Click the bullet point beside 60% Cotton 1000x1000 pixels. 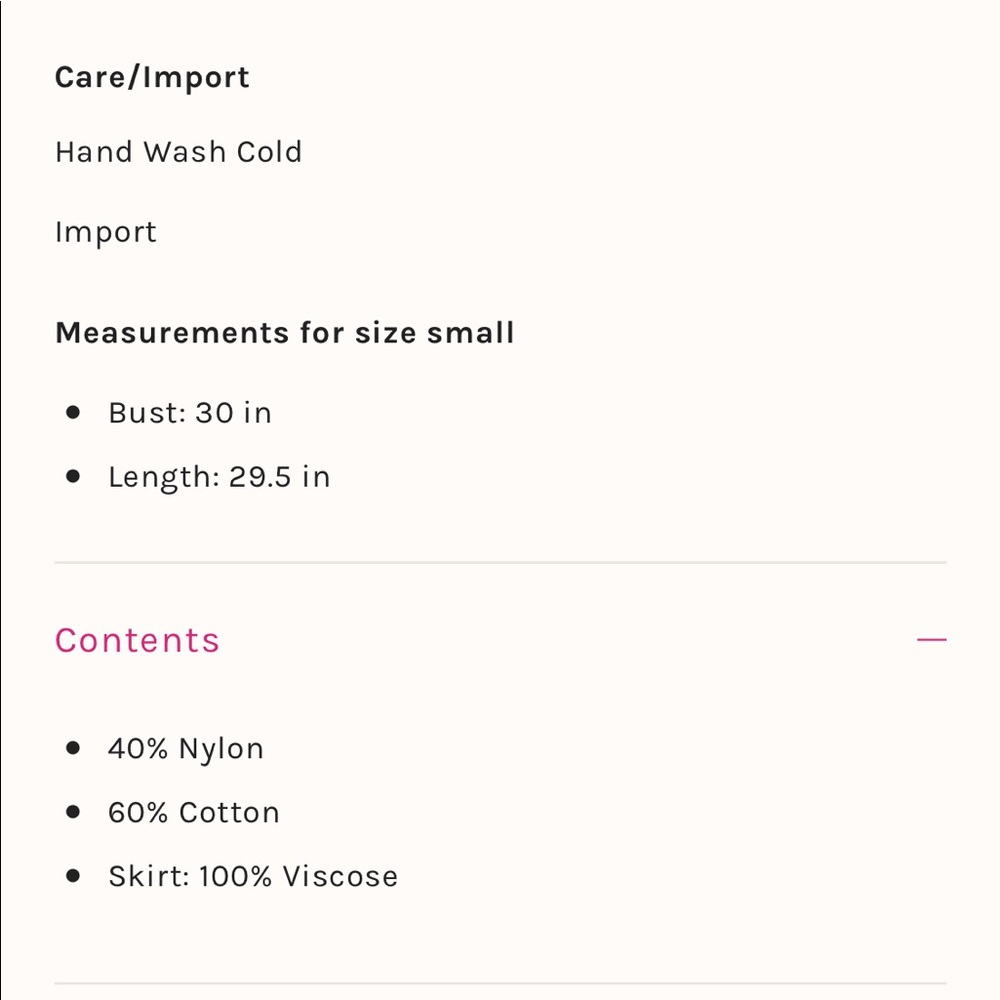coord(73,812)
